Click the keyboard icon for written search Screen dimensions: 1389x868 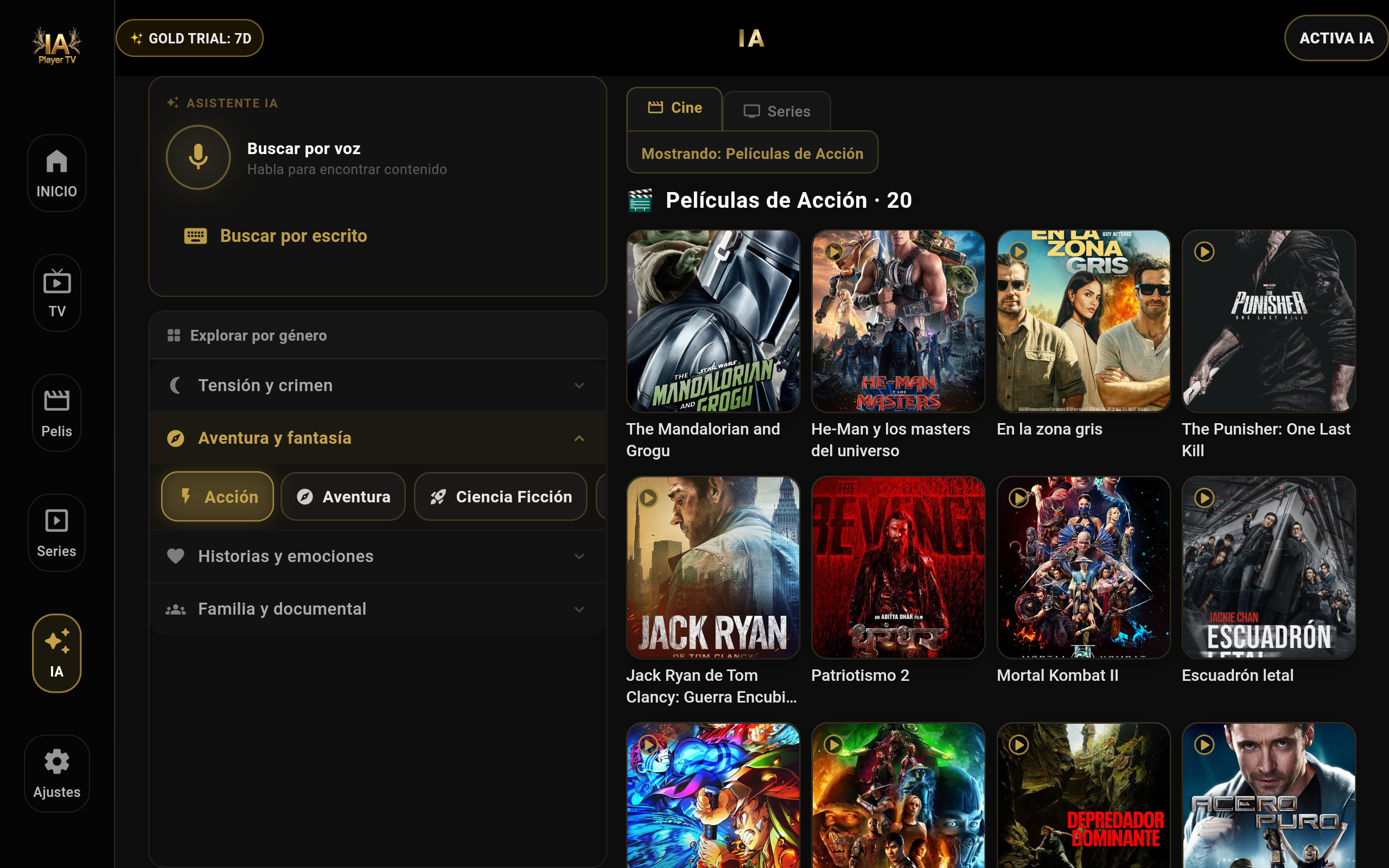[195, 236]
